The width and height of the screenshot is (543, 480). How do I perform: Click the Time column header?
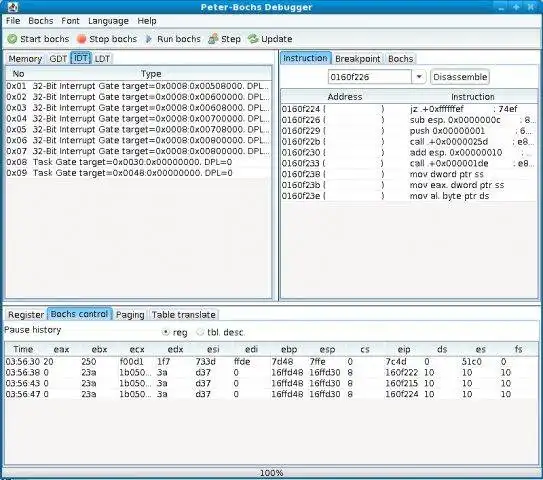[x=23, y=349]
